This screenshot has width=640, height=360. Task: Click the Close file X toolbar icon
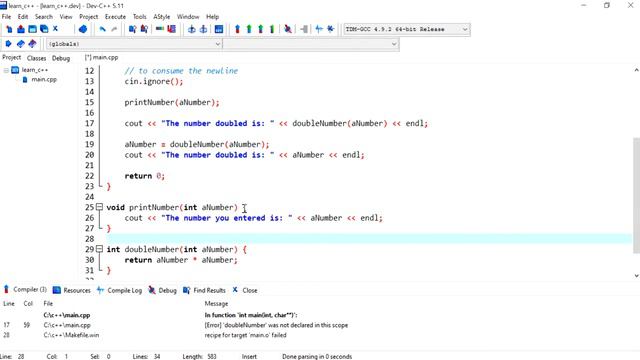tap(55, 29)
